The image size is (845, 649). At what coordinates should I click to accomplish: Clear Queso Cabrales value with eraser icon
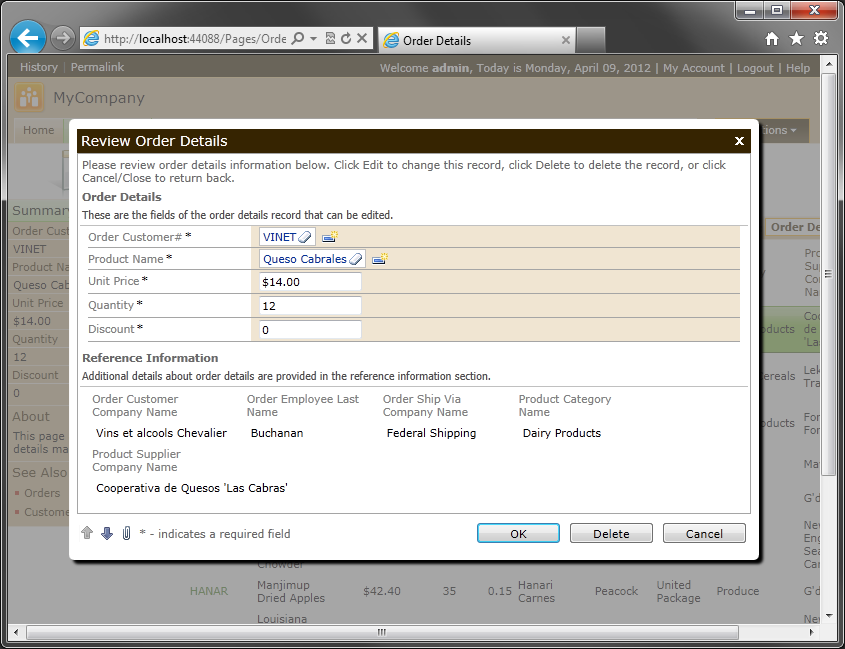click(355, 259)
